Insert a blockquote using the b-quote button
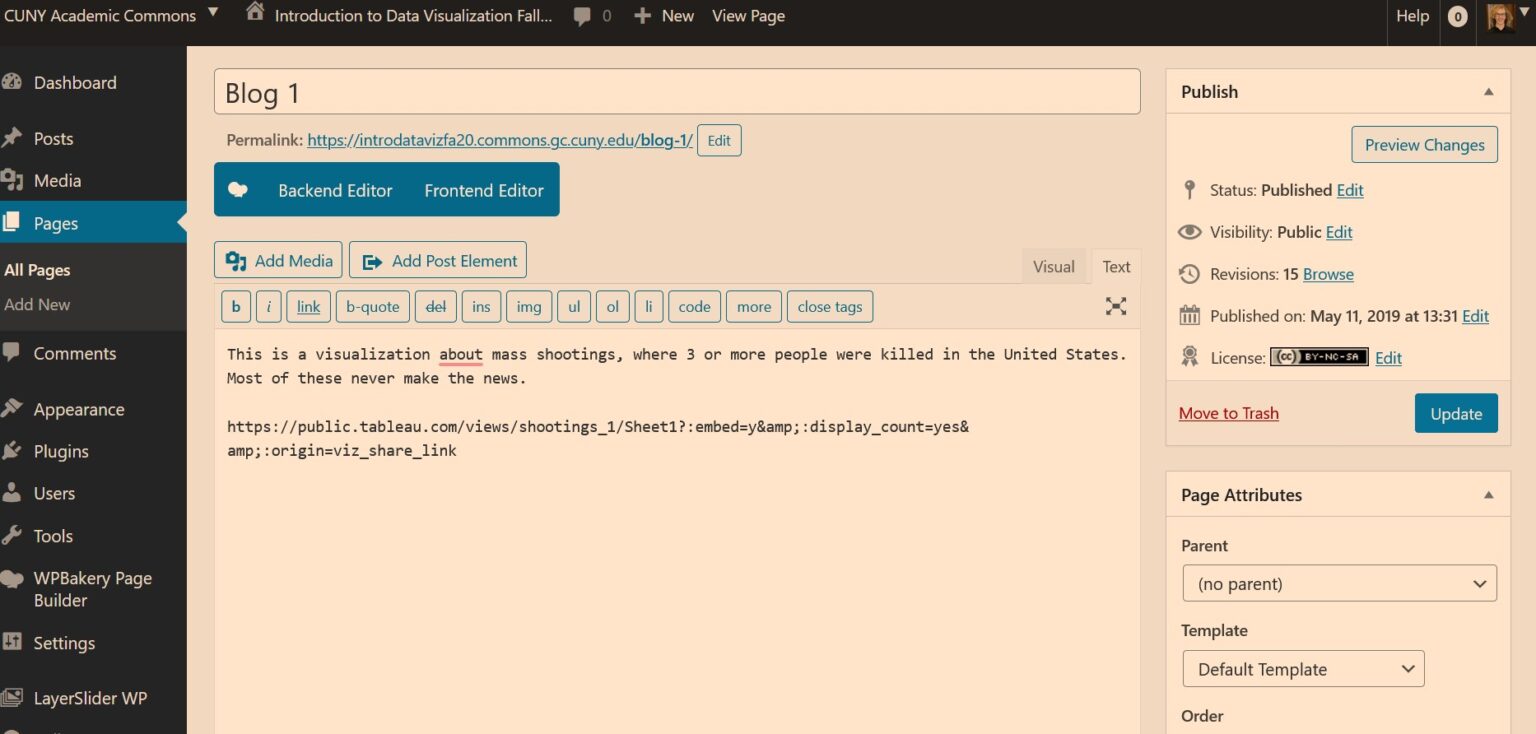1536x734 pixels. coord(372,306)
